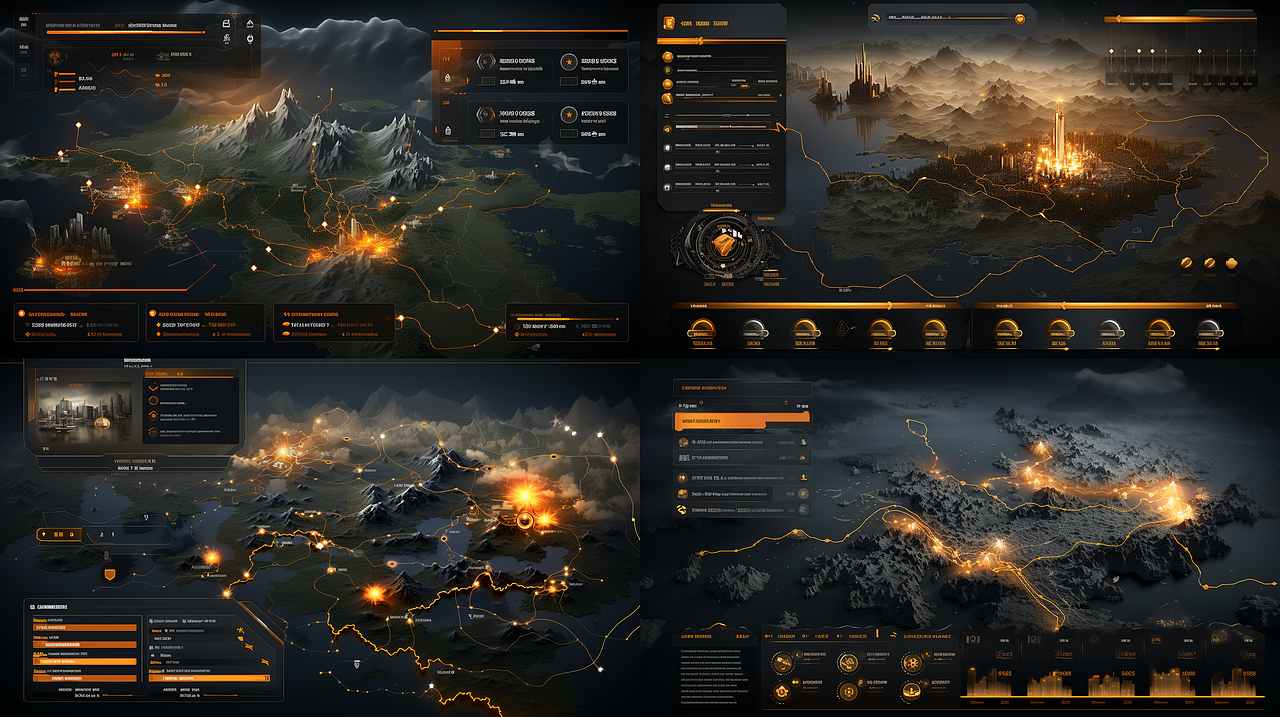Viewport: 1280px width, 717px height.
Task: Click the hexagon icon in the upper-left stat card
Action: click(x=486, y=62)
